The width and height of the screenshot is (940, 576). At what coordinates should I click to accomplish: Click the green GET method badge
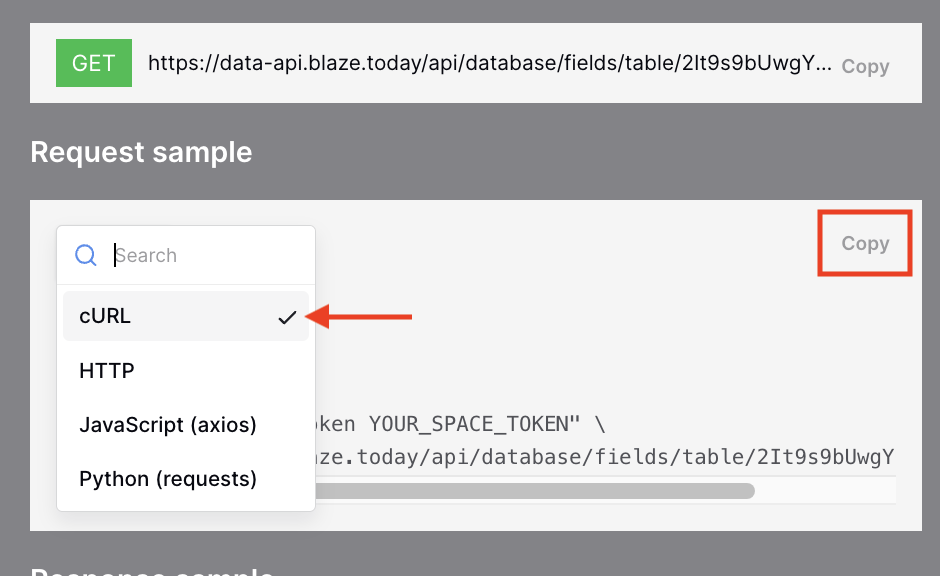94,63
